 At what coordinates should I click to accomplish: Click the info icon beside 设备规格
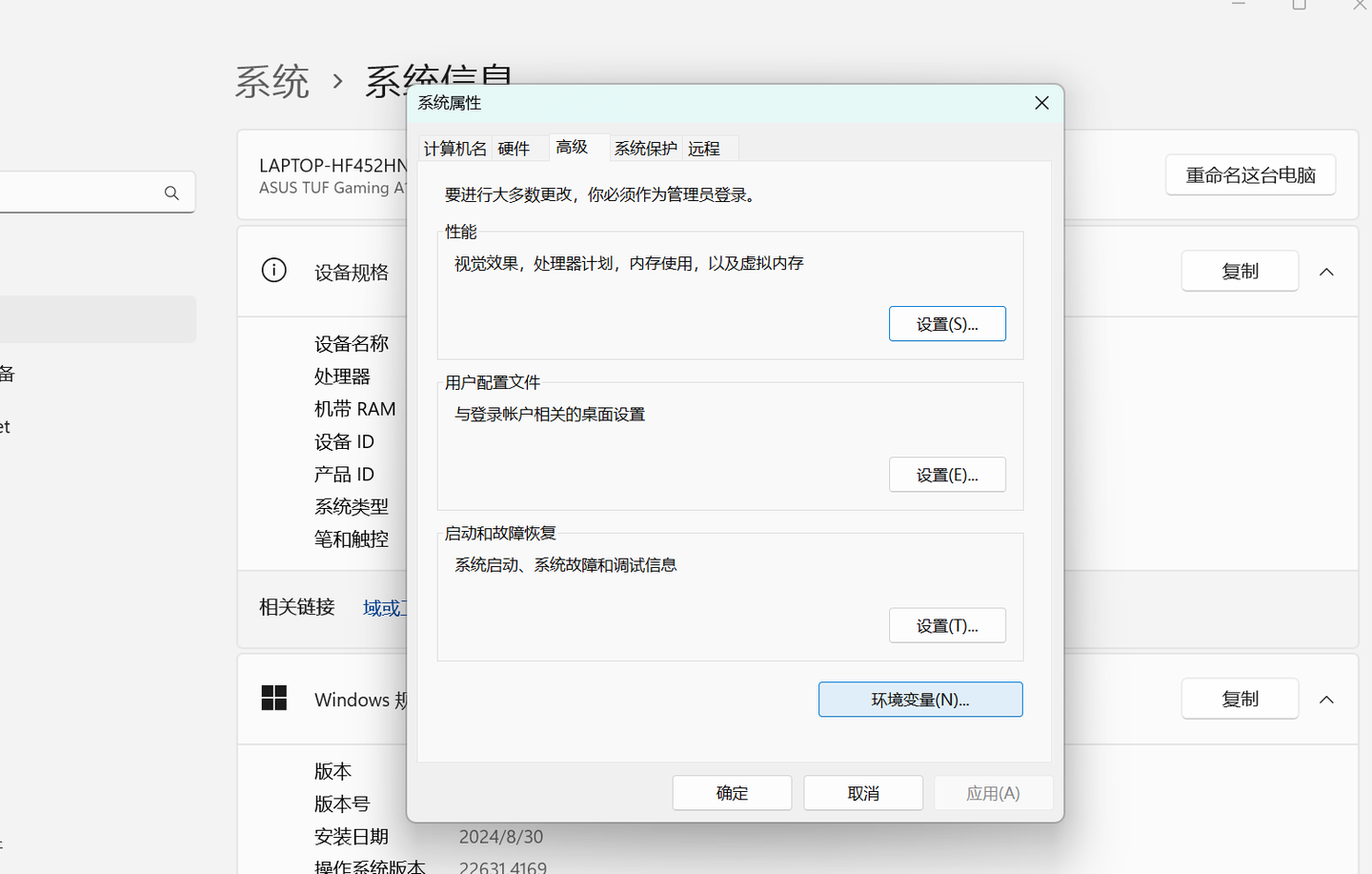(273, 271)
